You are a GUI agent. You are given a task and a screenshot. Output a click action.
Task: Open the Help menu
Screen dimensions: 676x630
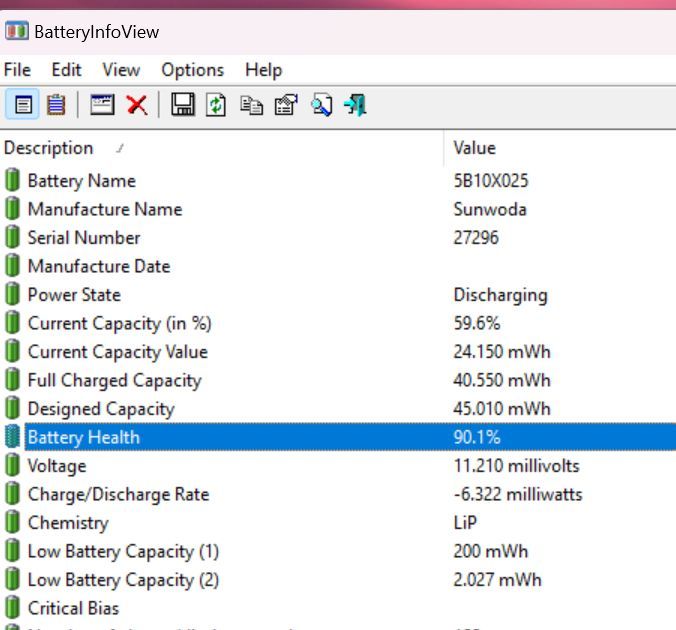tap(263, 70)
